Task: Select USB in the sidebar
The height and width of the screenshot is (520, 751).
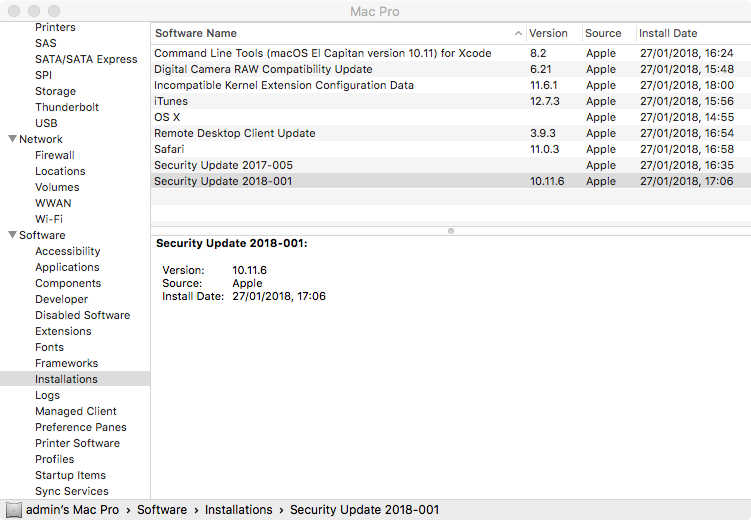Action: [46, 123]
